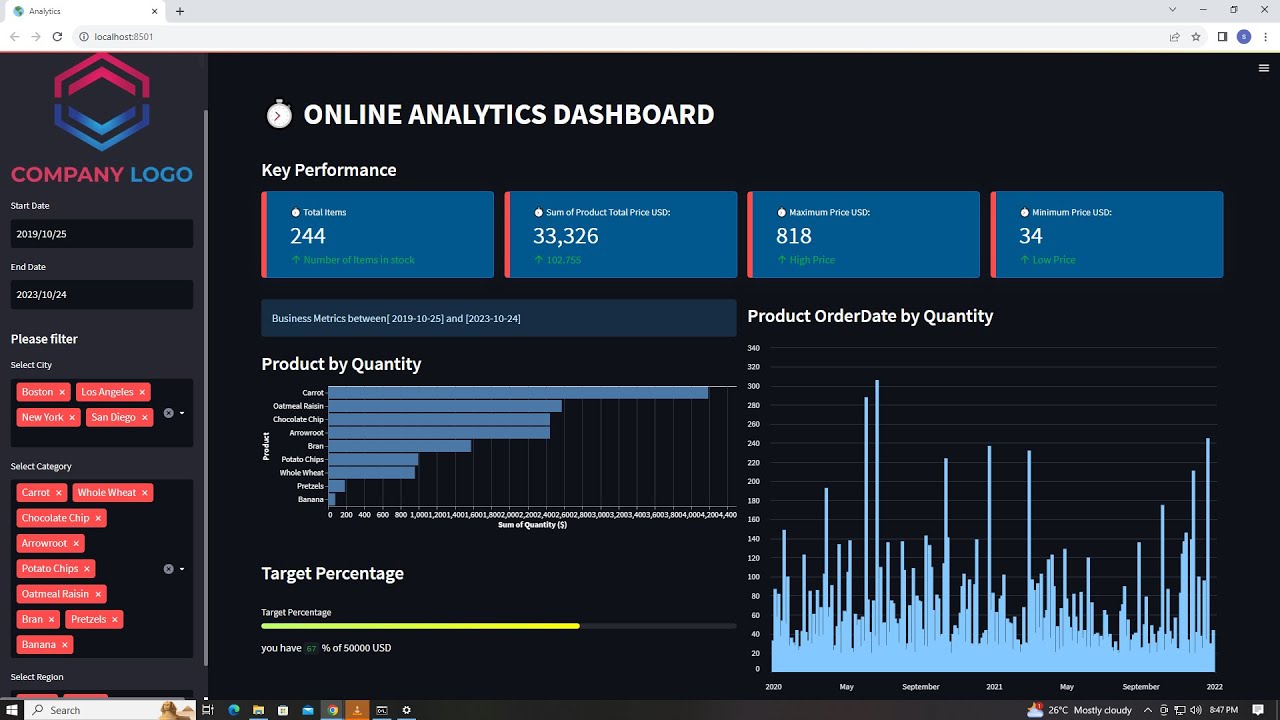This screenshot has width=1280, height=720.
Task: Remove the Boston city tag
Action: 62,392
